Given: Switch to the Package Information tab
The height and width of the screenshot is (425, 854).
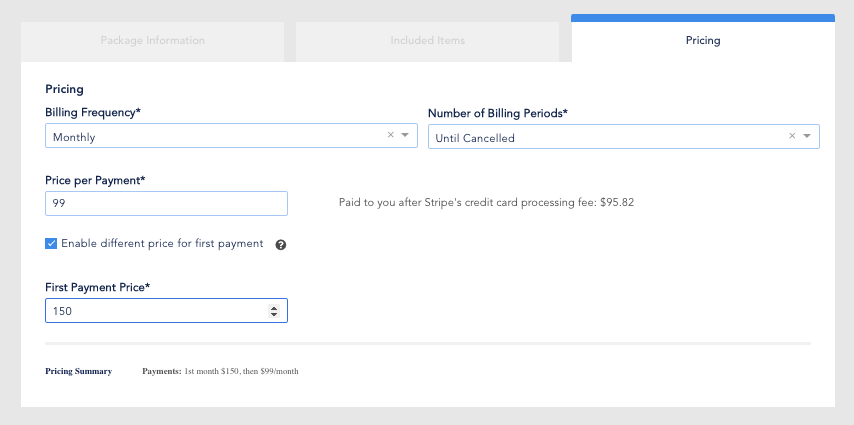Looking at the screenshot, I should click(x=152, y=41).
